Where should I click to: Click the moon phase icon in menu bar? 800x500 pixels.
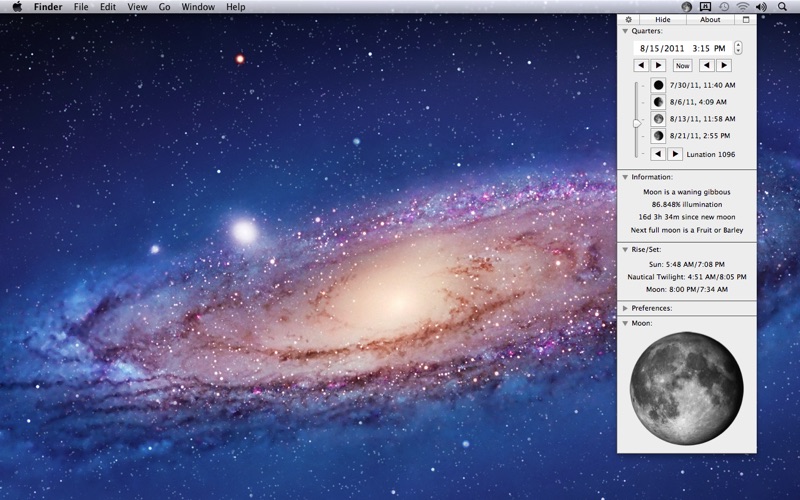click(687, 7)
